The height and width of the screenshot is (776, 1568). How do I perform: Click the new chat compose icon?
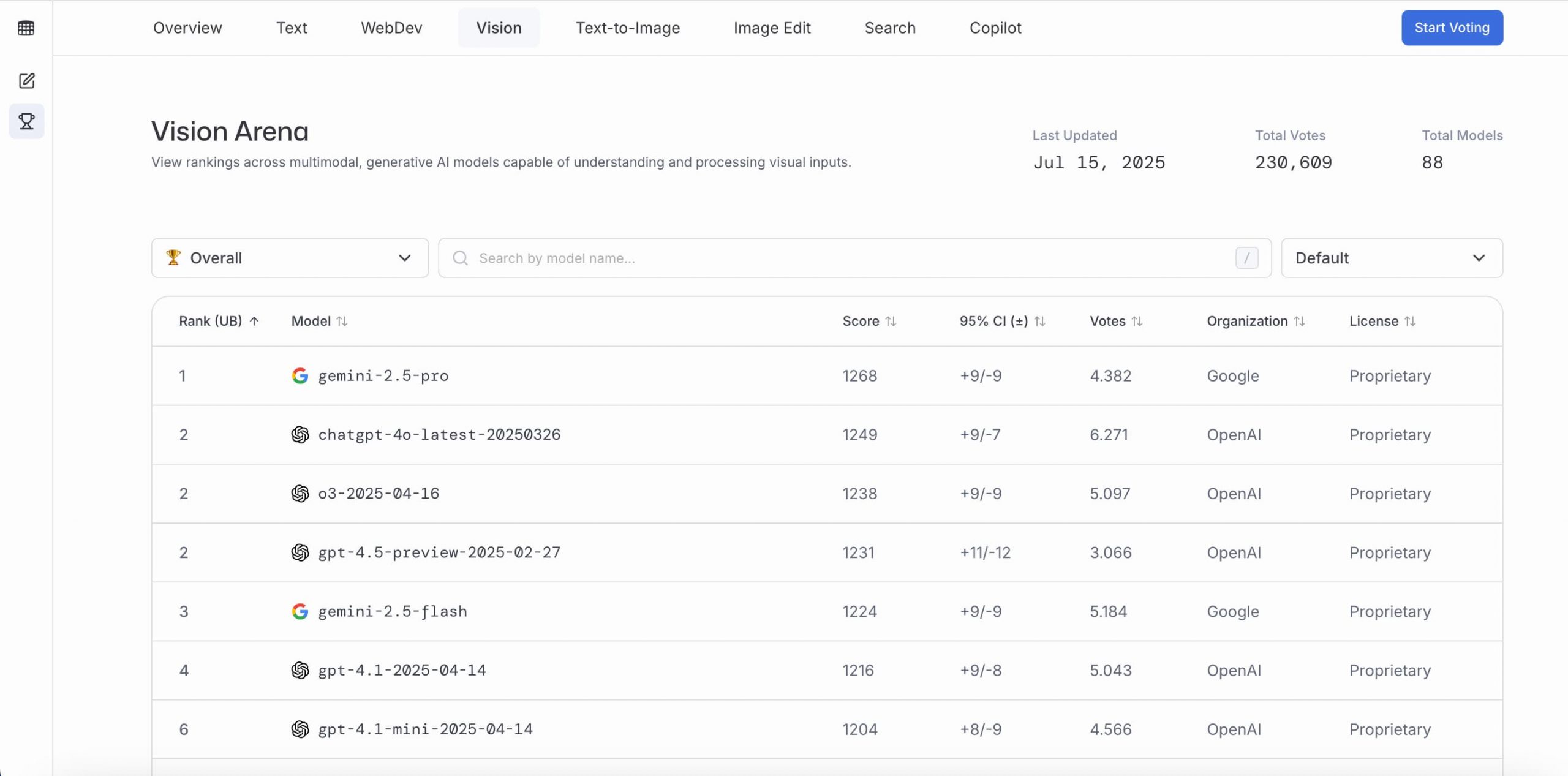pos(26,81)
